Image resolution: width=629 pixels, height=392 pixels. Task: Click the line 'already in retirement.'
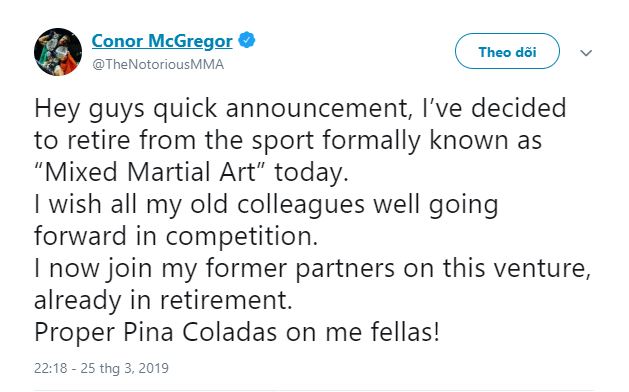coord(163,300)
